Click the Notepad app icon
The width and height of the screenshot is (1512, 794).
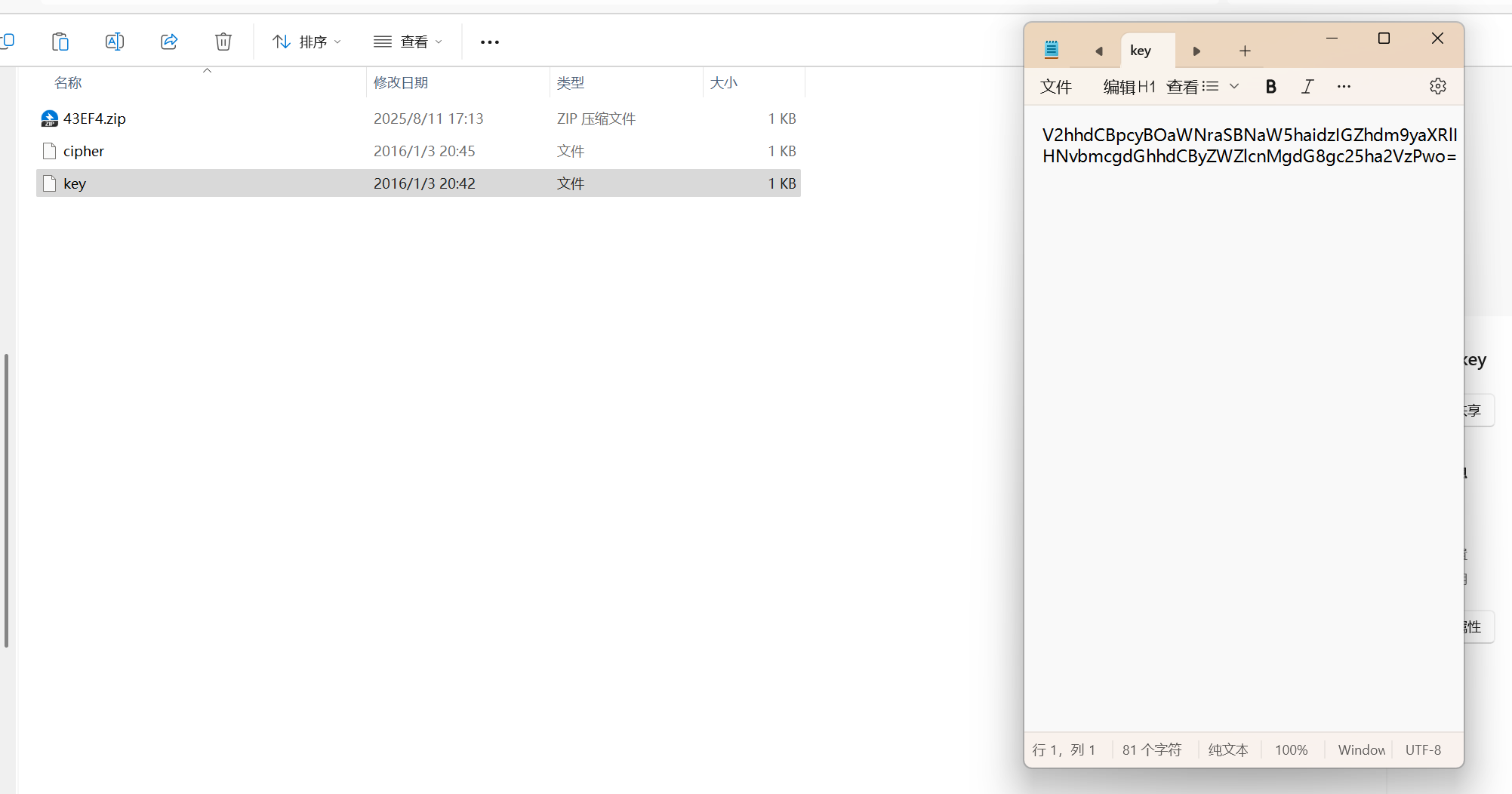(x=1051, y=48)
